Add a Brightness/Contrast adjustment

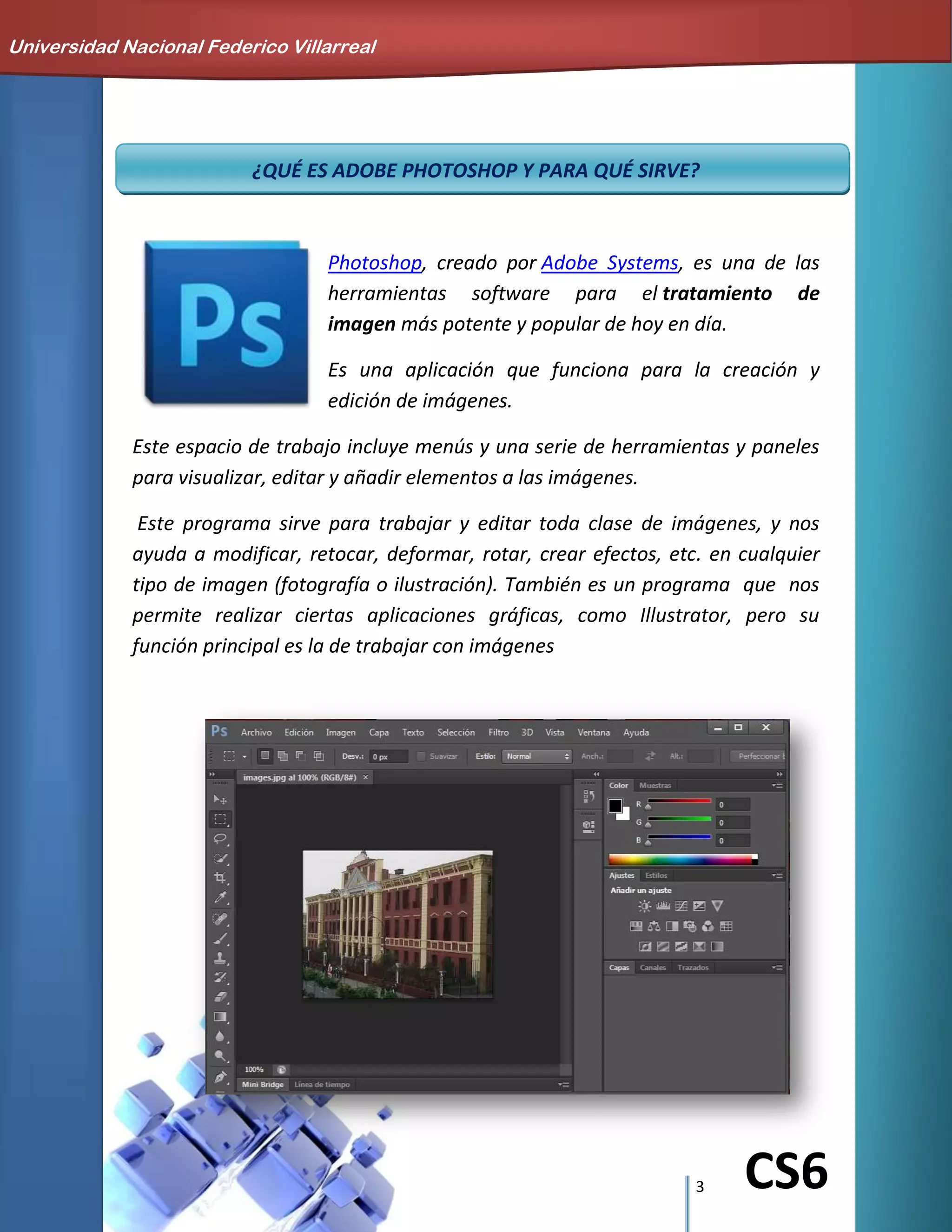644,906
